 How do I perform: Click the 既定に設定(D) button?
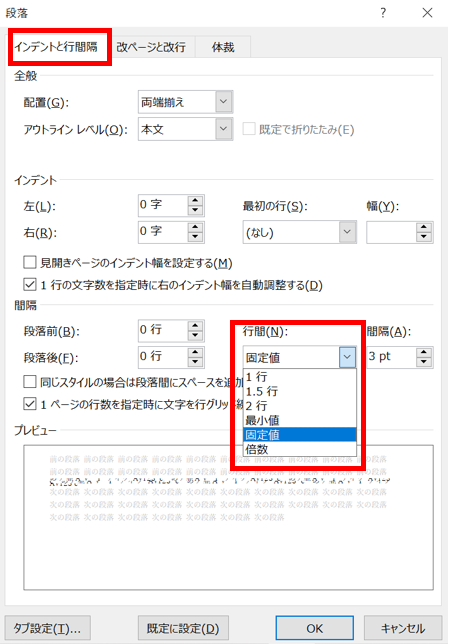click(x=183, y=628)
